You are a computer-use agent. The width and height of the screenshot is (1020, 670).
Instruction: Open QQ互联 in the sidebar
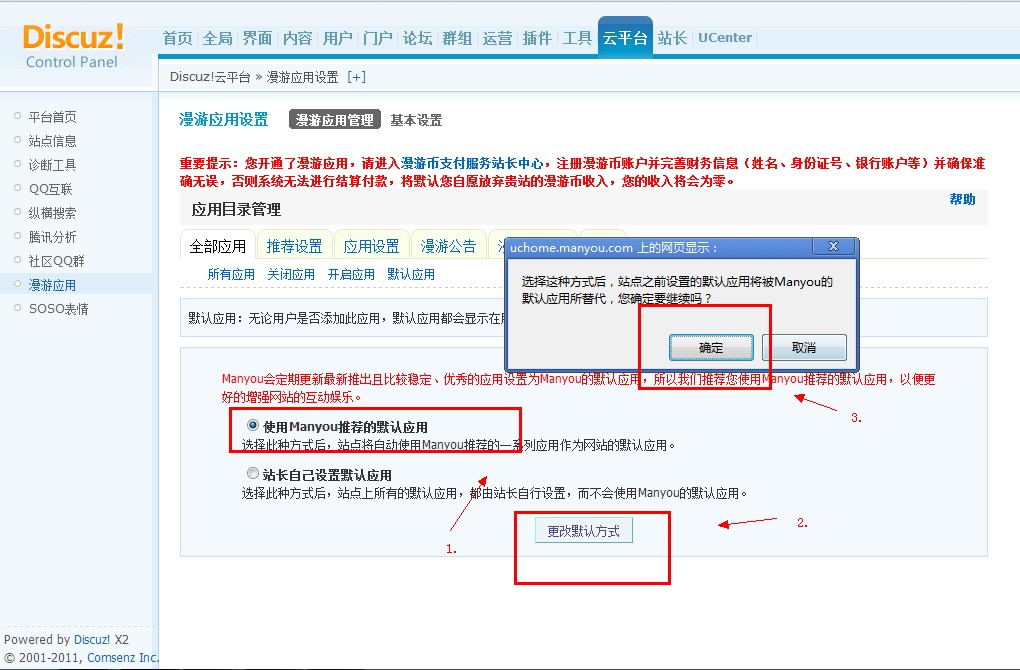point(51,189)
